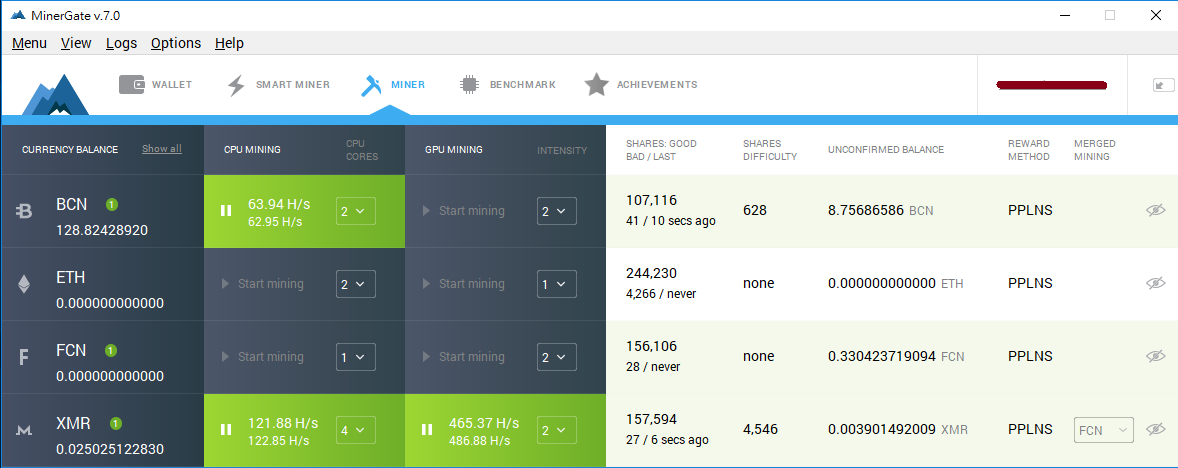Click the Miner pickaxe icon

tap(372, 85)
